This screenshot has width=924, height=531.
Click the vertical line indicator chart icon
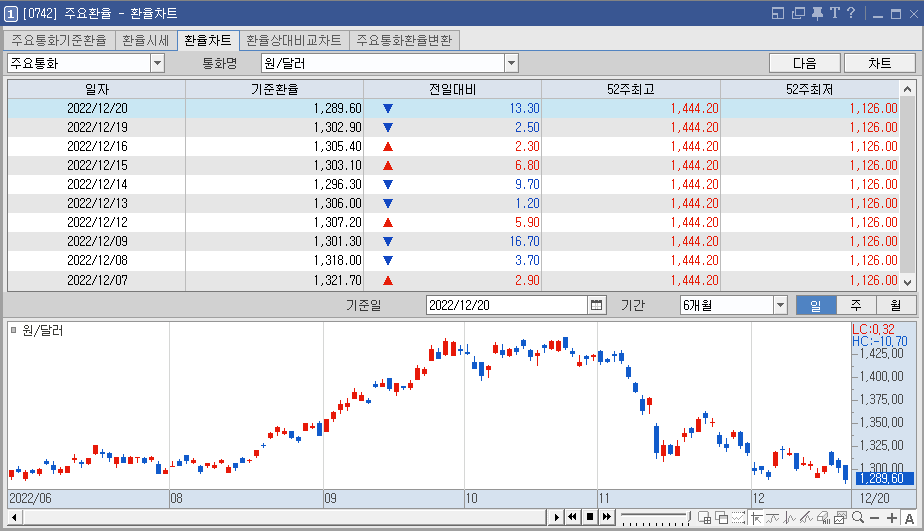tap(790, 517)
